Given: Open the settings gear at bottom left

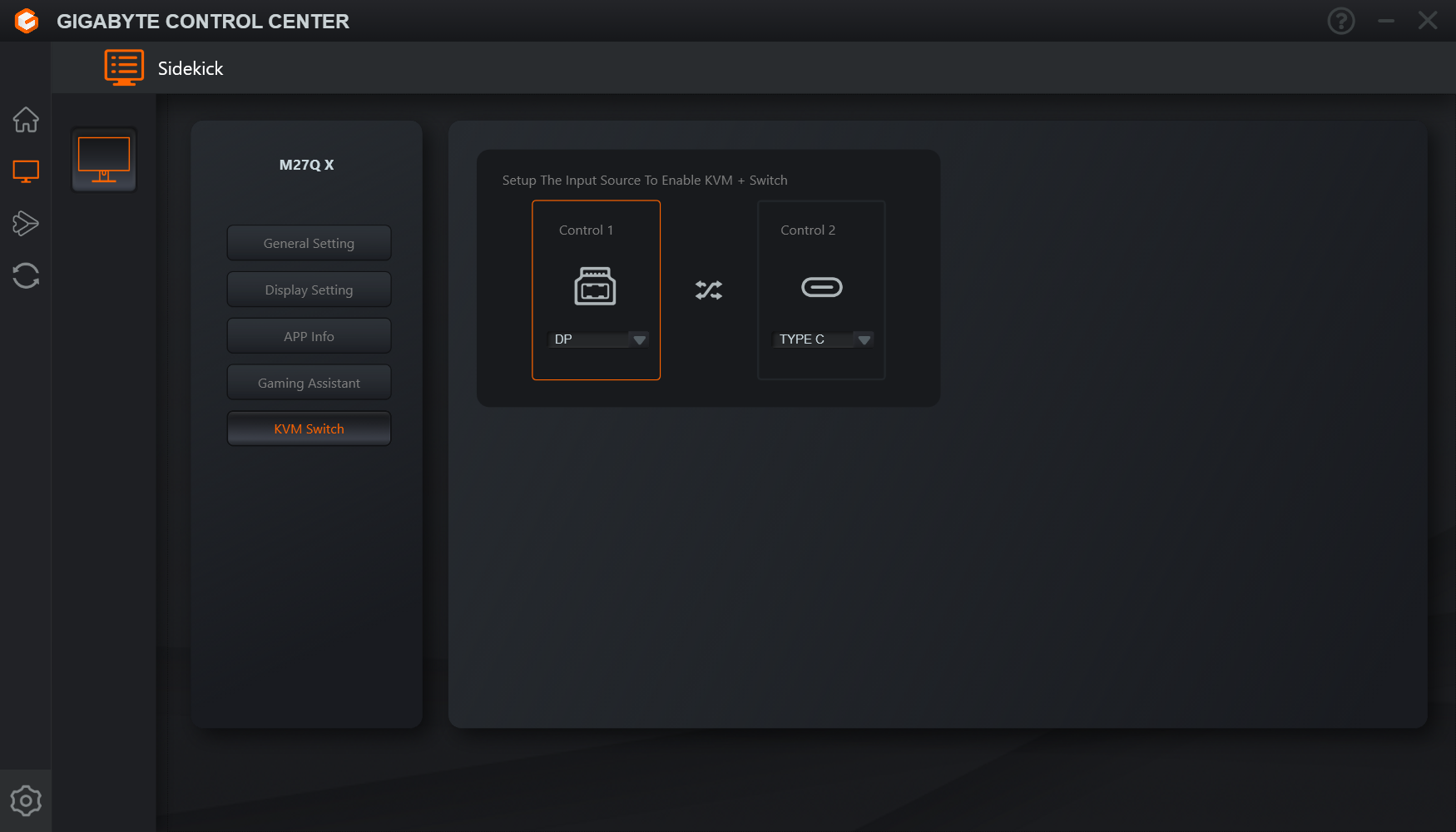Looking at the screenshot, I should (x=26, y=800).
